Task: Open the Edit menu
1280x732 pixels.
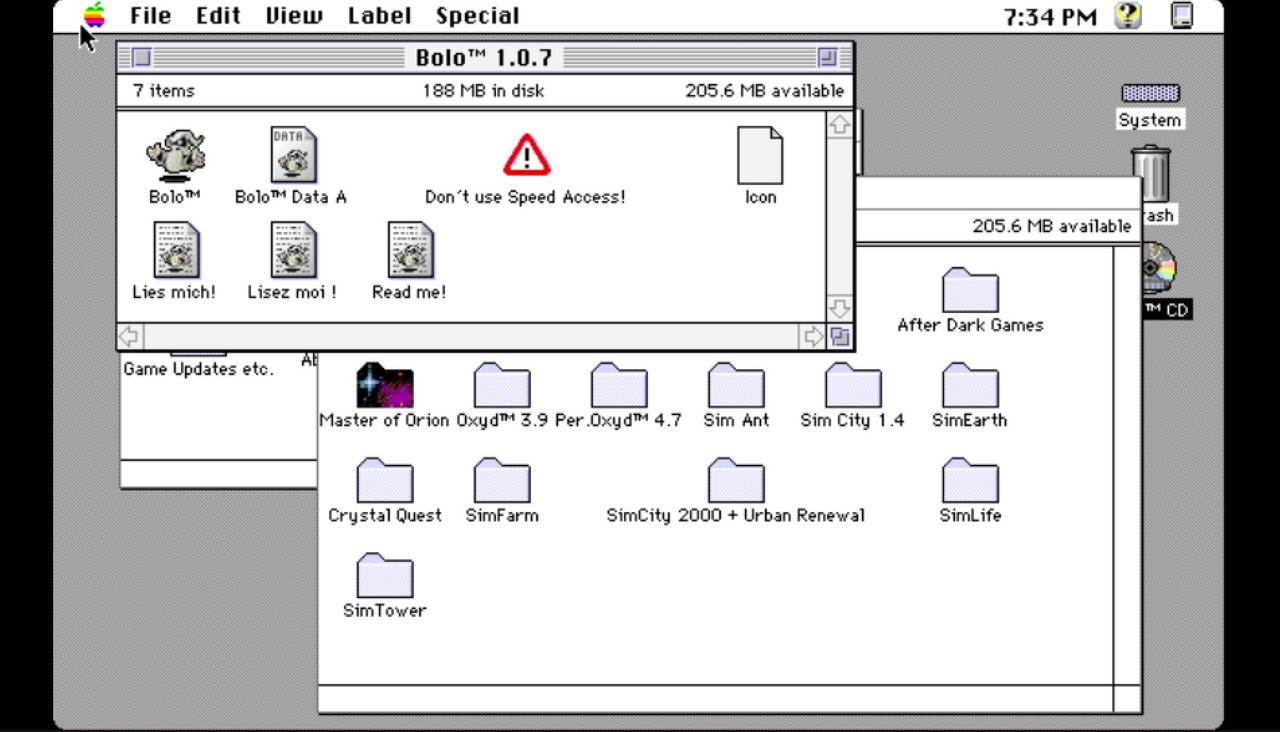Action: [218, 16]
